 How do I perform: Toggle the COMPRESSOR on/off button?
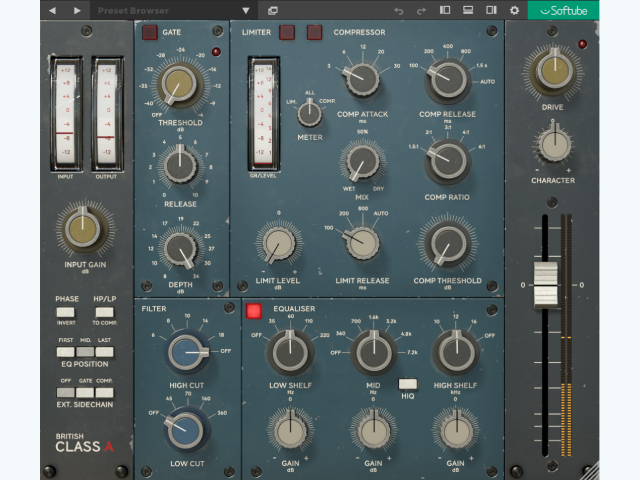pyautogui.click(x=314, y=32)
